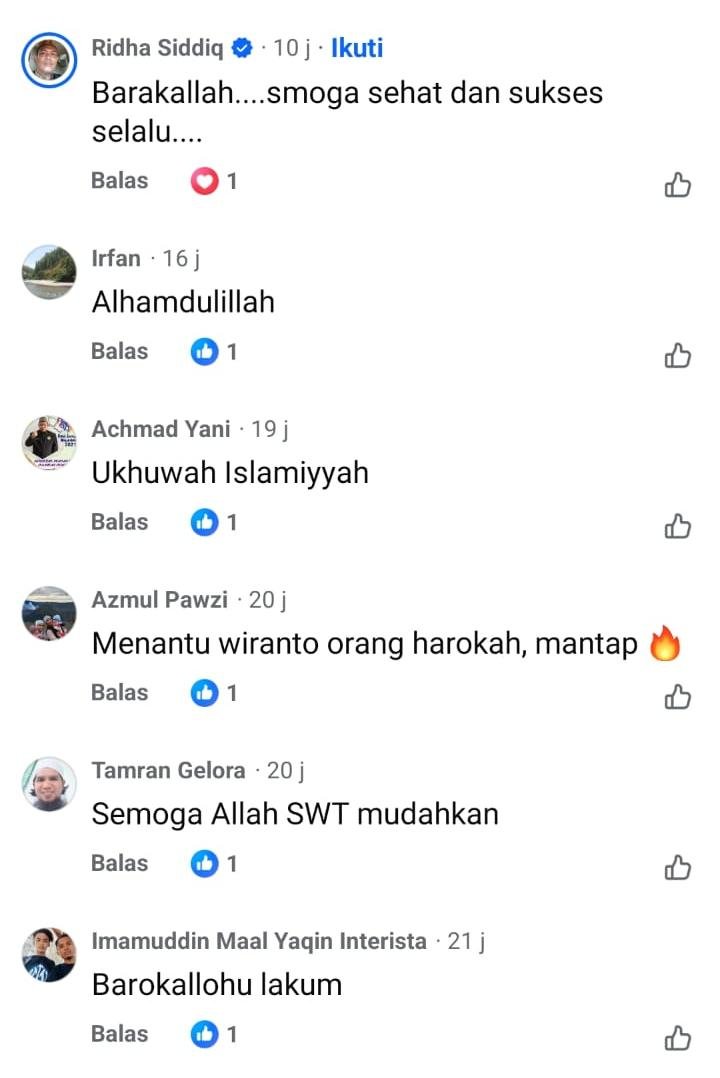Image resolution: width=720 pixels, height=1078 pixels.
Task: Tap Balas under Ukhuwah Islamiyyah comment
Action: [x=120, y=522]
